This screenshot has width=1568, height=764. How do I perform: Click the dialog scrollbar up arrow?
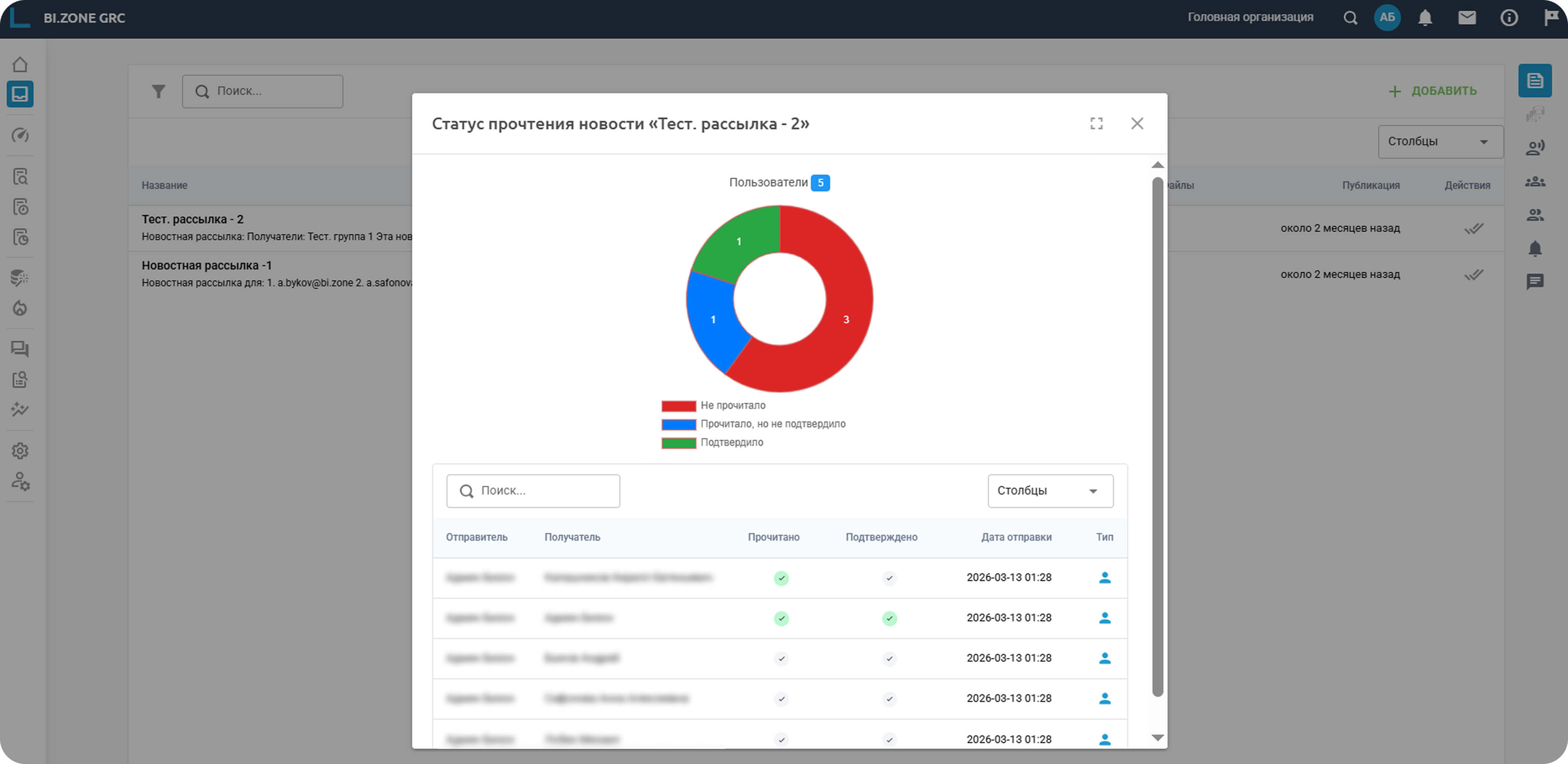click(x=1158, y=165)
